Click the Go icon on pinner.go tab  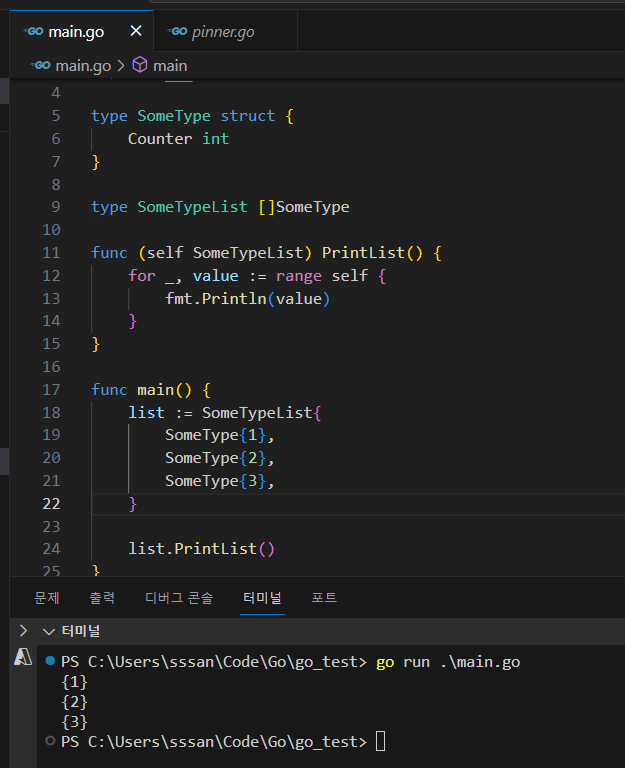pos(179,32)
